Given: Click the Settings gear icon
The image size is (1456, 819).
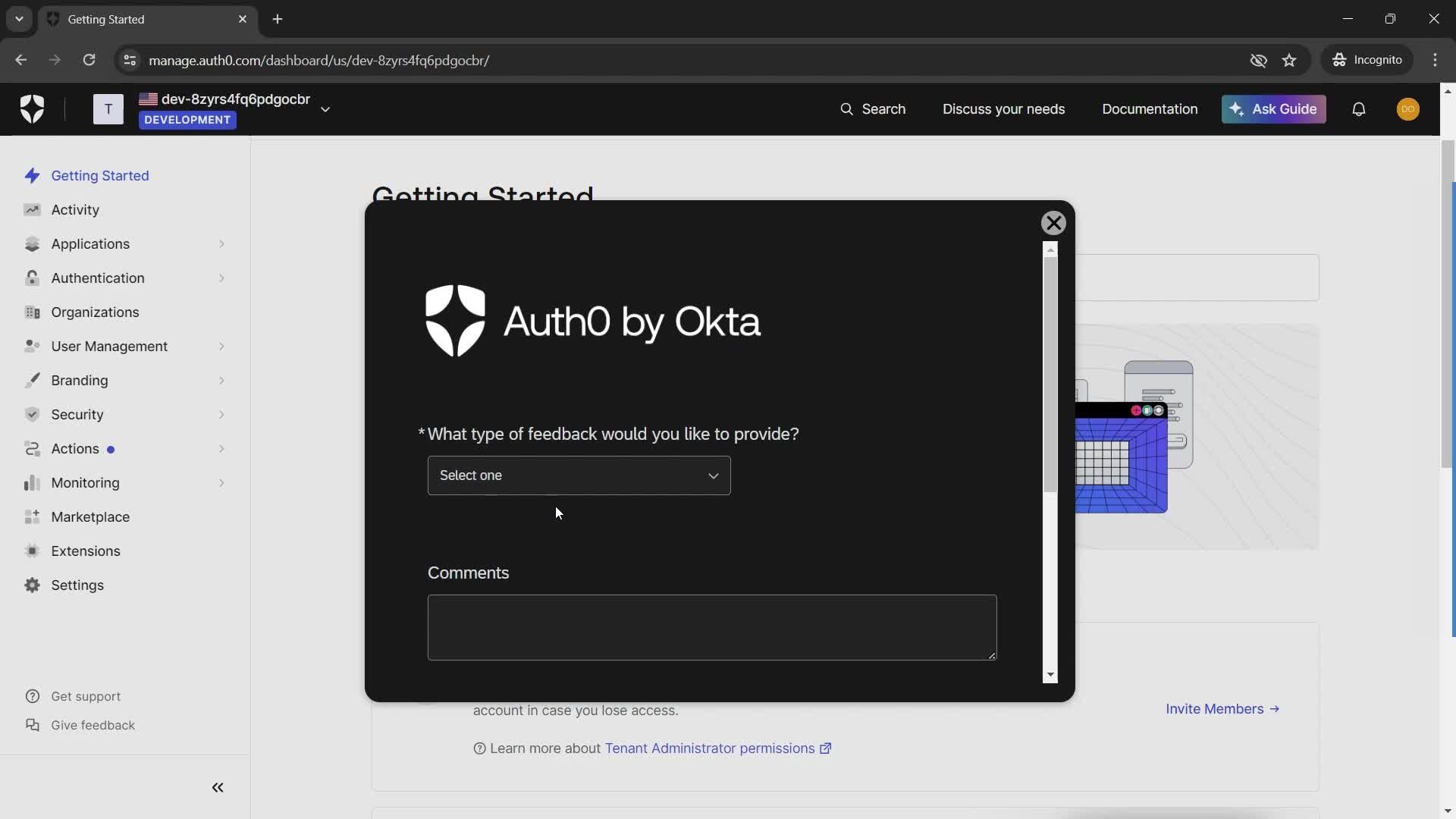Looking at the screenshot, I should pos(32,585).
